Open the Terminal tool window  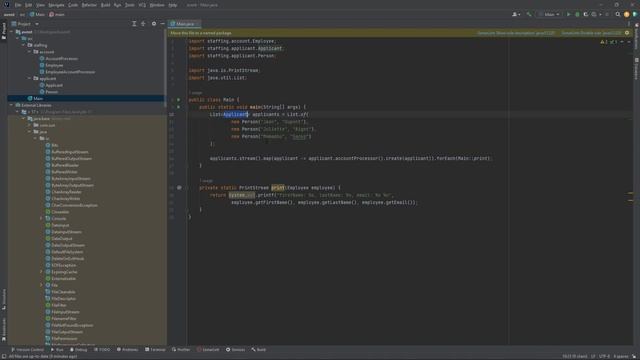tap(155, 350)
